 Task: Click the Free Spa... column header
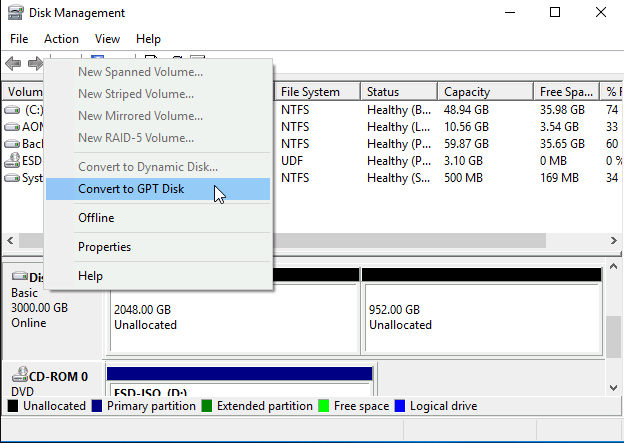[x=566, y=92]
